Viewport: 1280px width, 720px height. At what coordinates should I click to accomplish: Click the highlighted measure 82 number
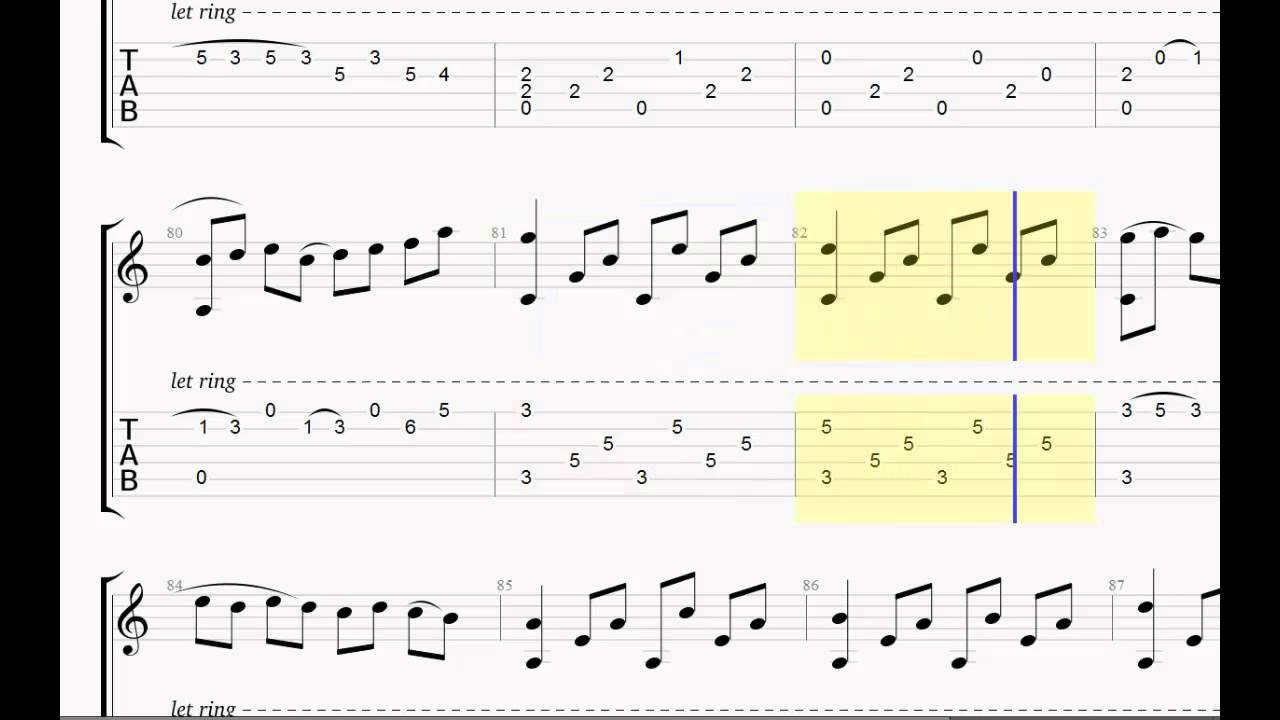tap(799, 233)
